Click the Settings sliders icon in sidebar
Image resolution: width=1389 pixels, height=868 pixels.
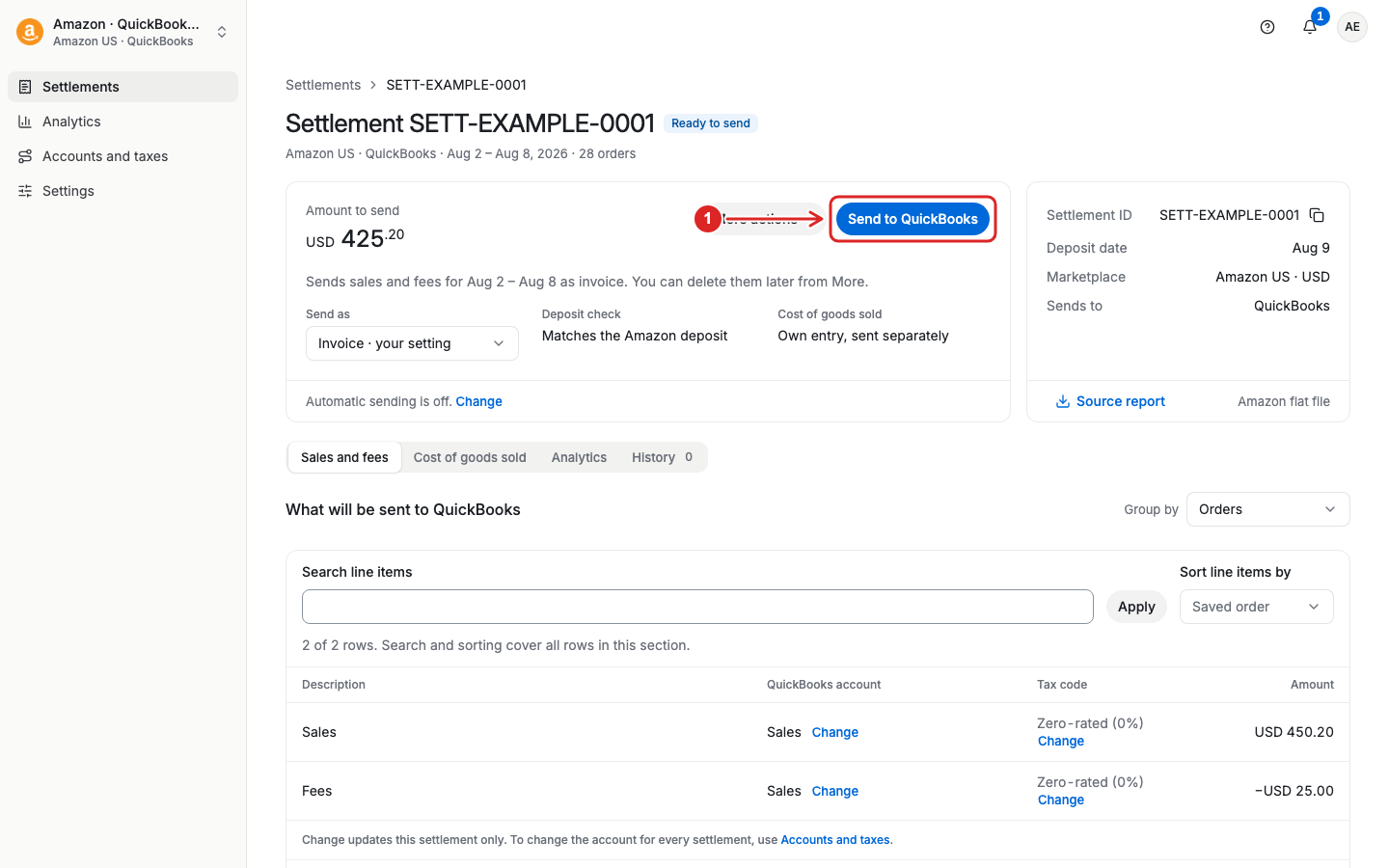pyautogui.click(x=25, y=191)
